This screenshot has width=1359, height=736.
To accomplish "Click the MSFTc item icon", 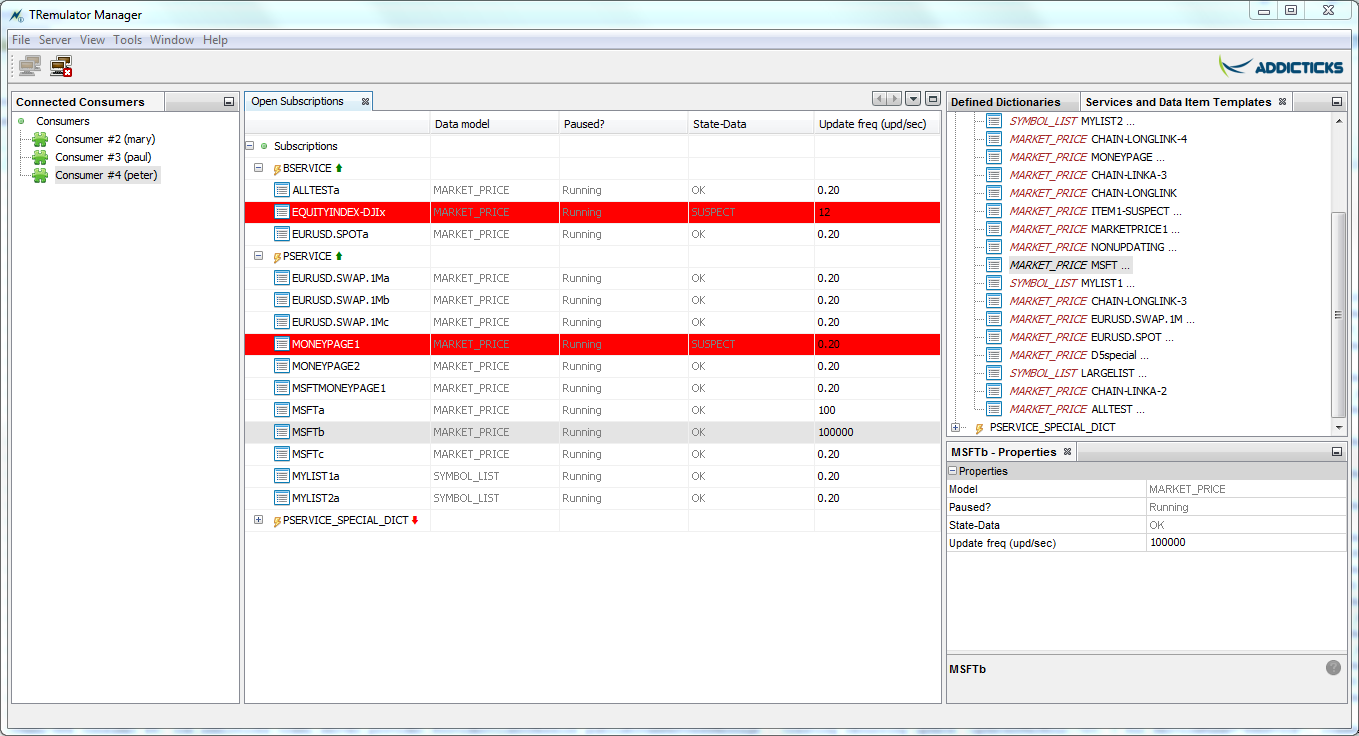I will coord(282,454).
